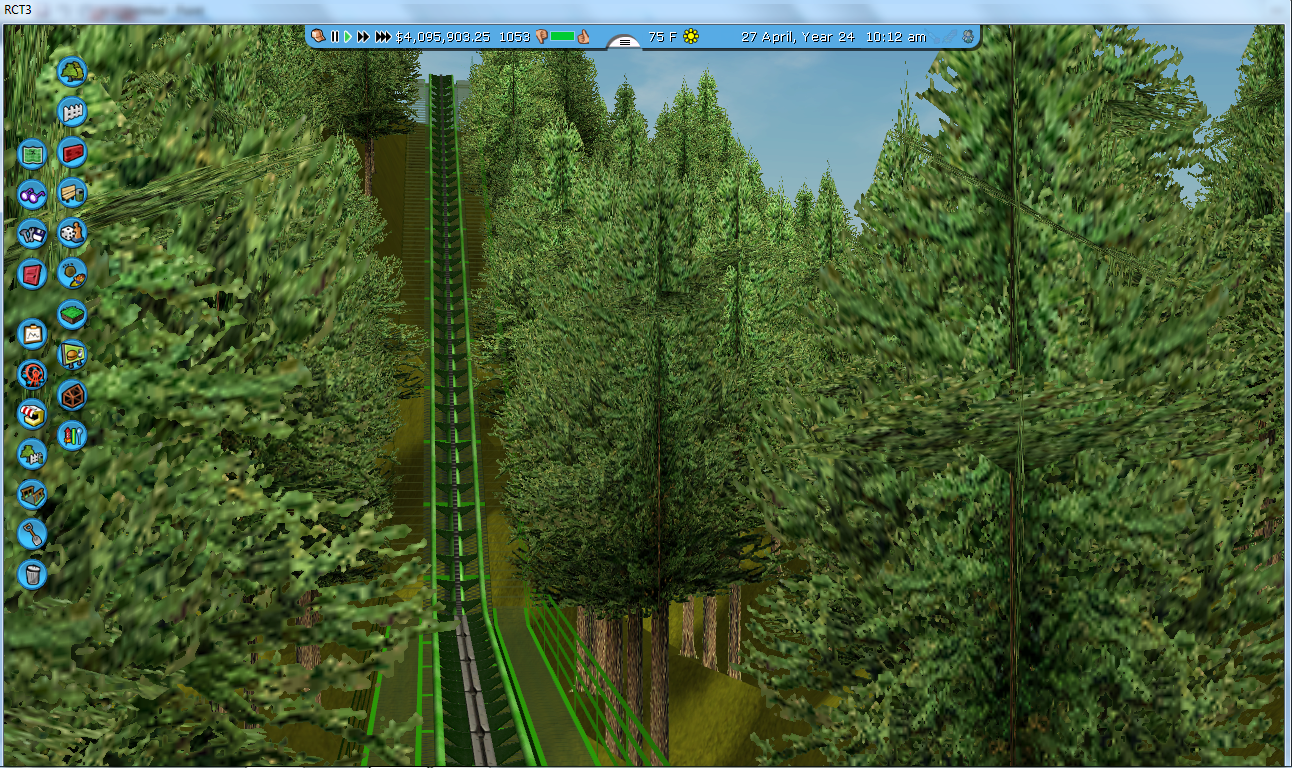
Task: Click the trash bin delete icon
Action: [x=32, y=574]
